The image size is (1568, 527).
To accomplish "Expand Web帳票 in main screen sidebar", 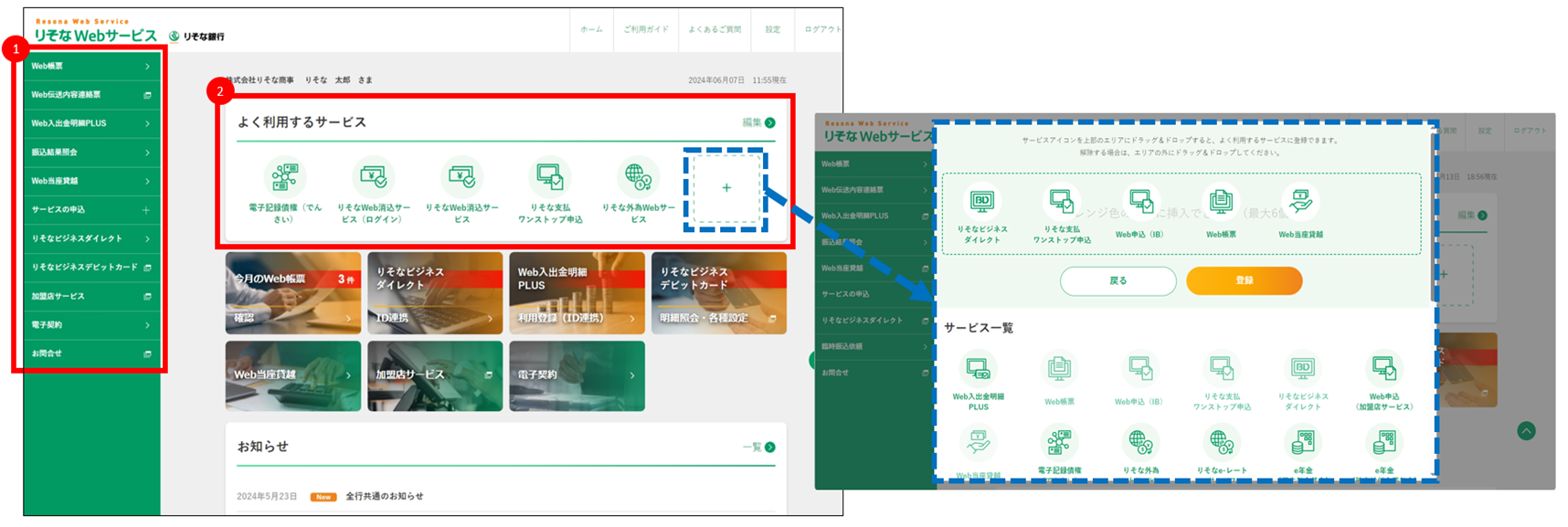I will (91, 66).
